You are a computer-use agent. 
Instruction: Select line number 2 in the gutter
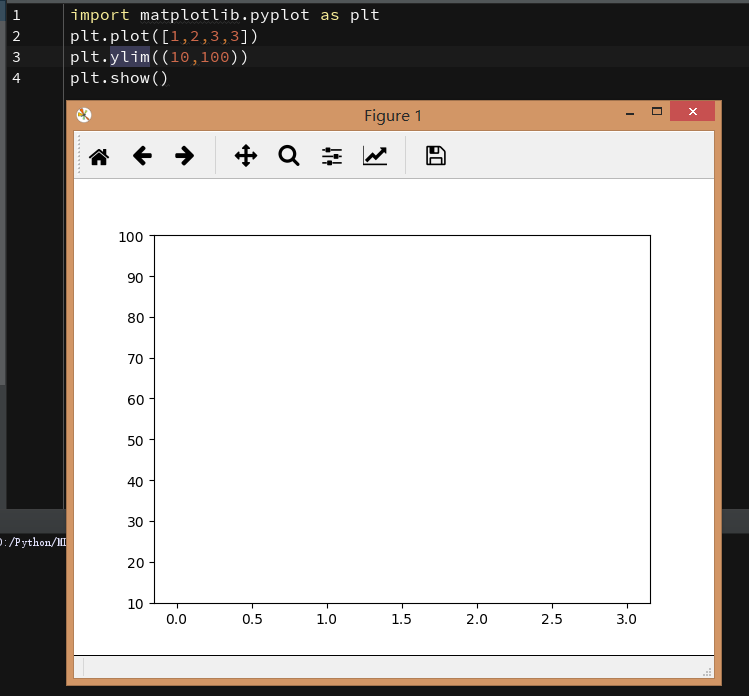pyautogui.click(x=17, y=36)
